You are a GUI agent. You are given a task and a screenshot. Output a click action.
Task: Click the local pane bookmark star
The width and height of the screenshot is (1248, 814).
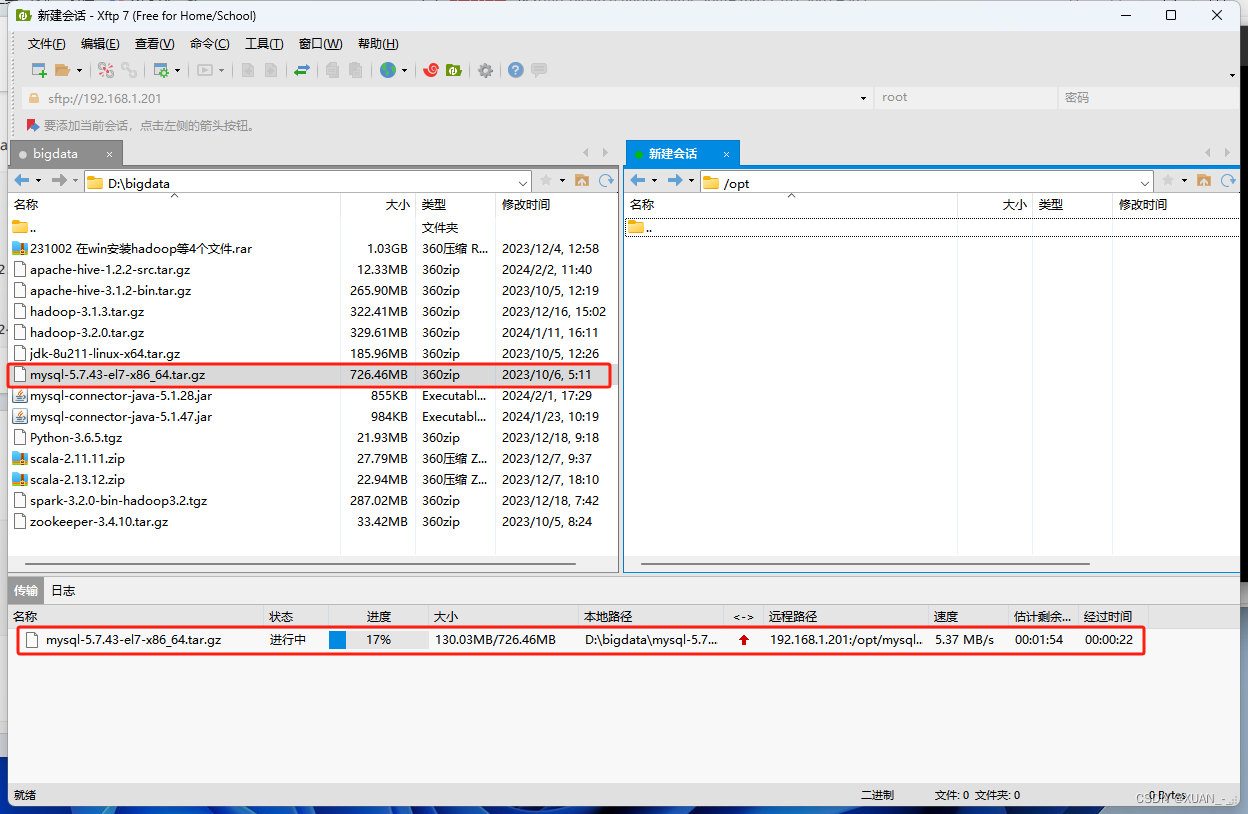(546, 181)
